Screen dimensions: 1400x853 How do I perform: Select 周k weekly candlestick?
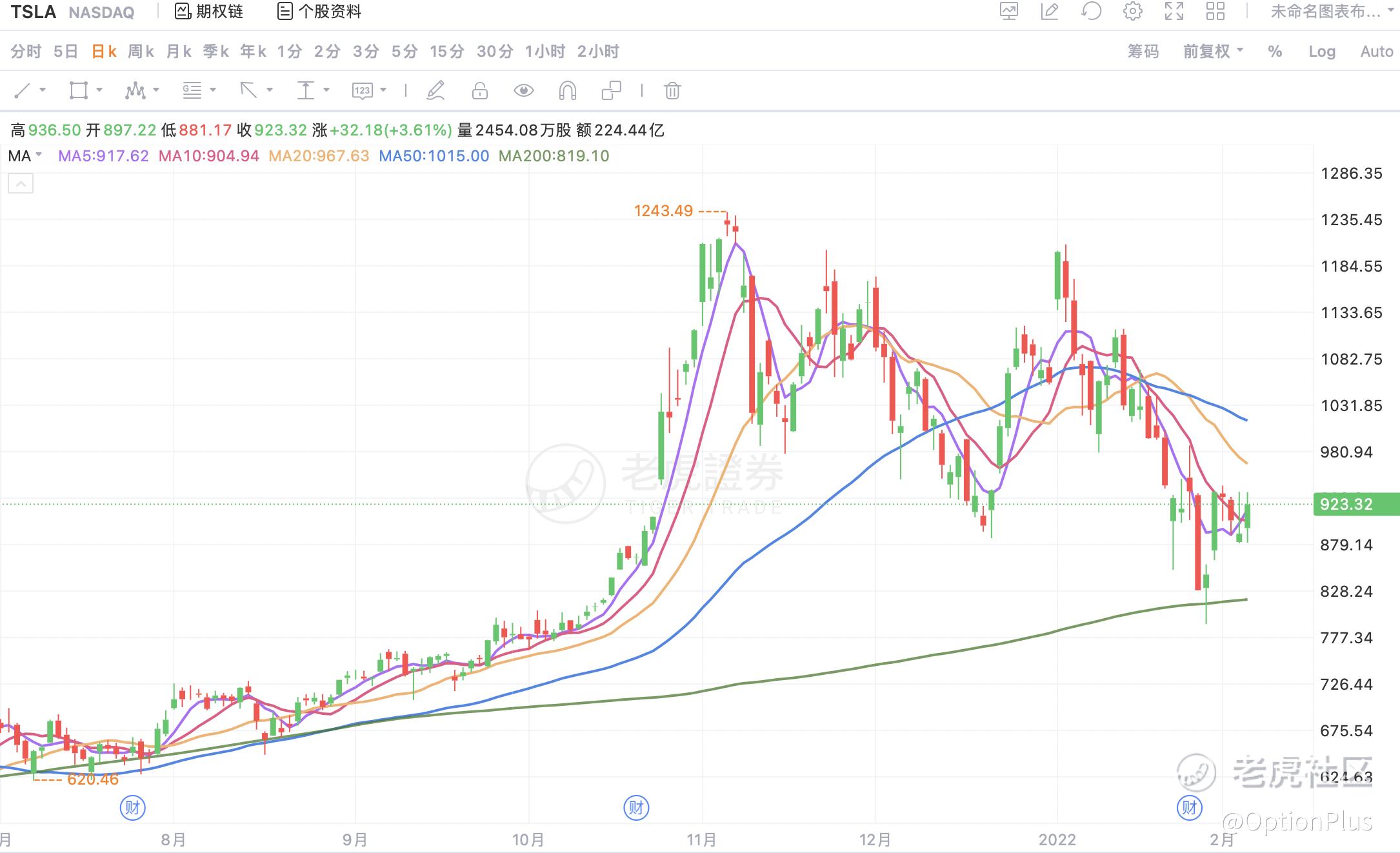click(141, 52)
